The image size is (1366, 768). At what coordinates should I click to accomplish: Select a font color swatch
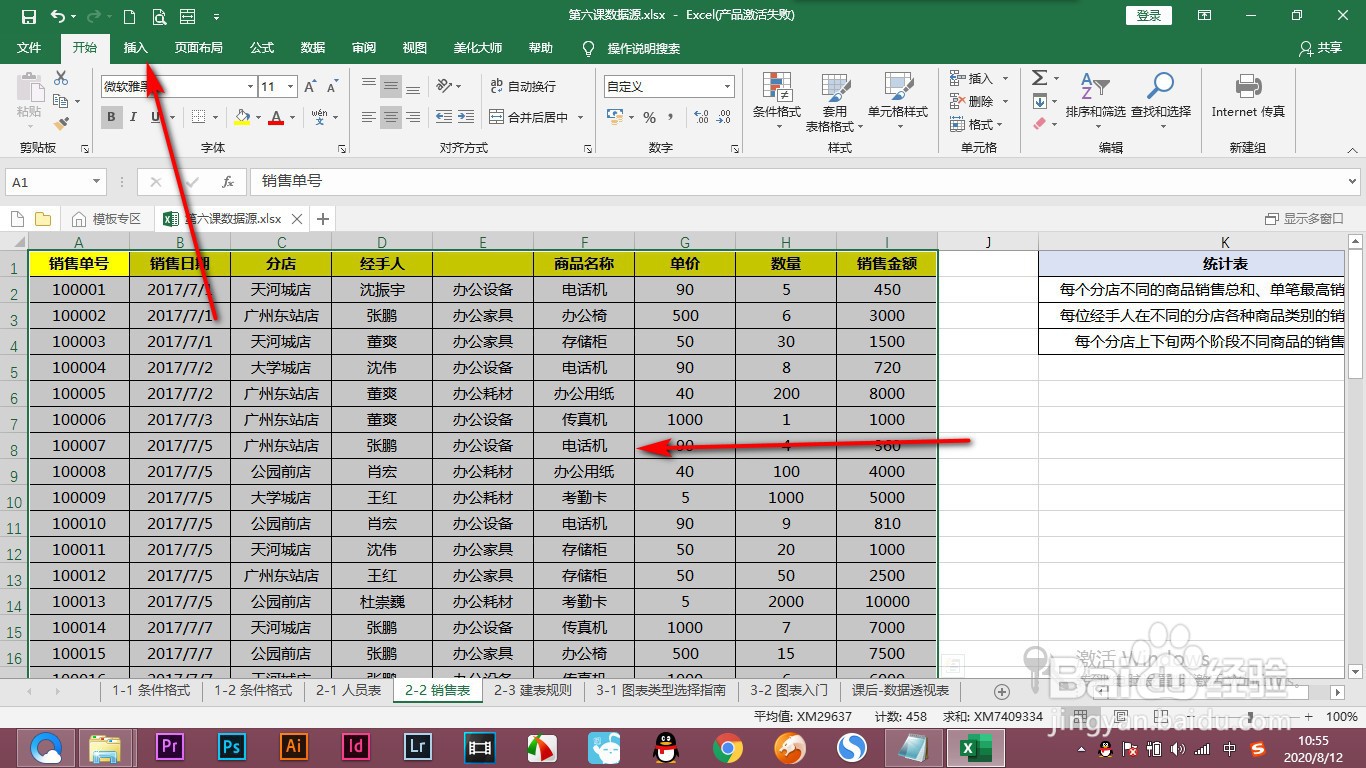276,117
